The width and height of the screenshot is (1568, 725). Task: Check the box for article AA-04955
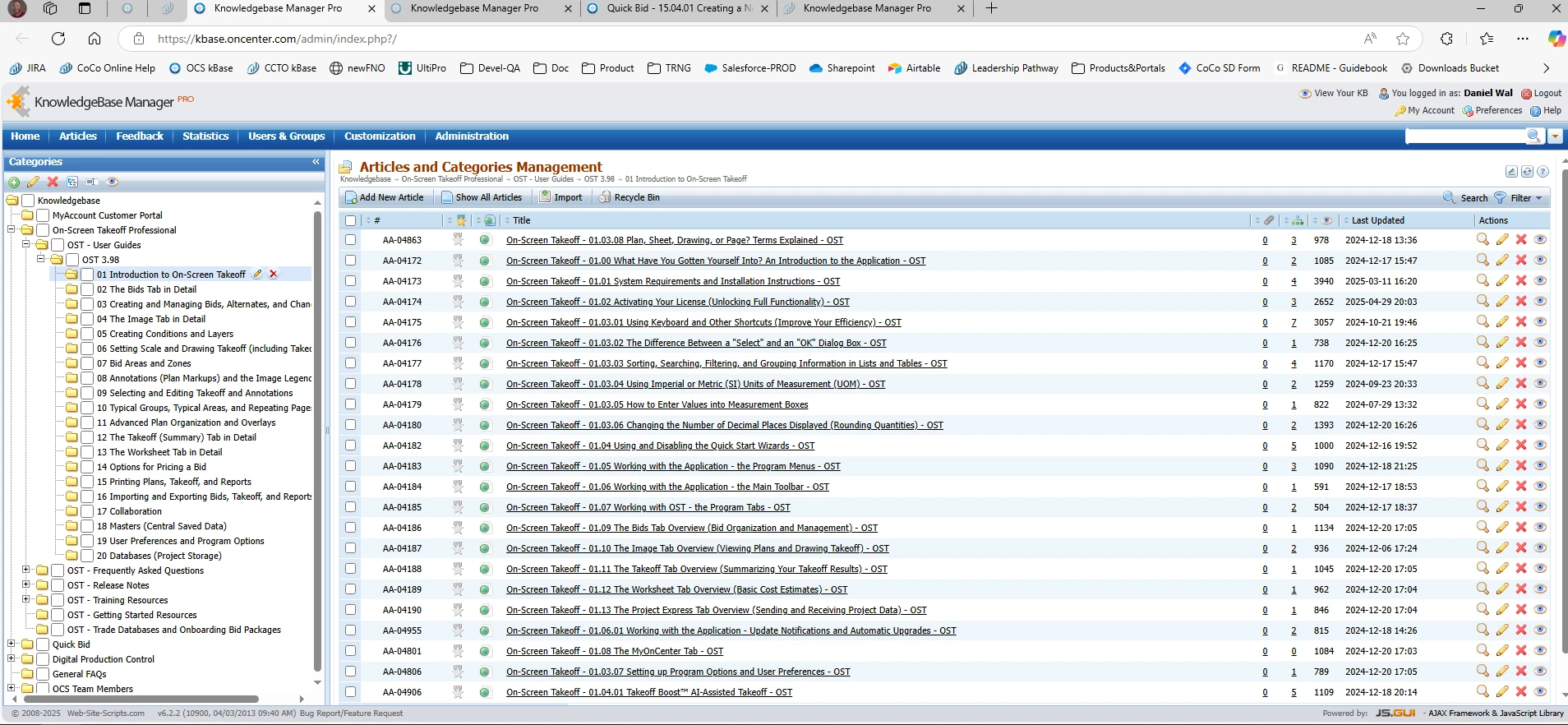click(351, 630)
